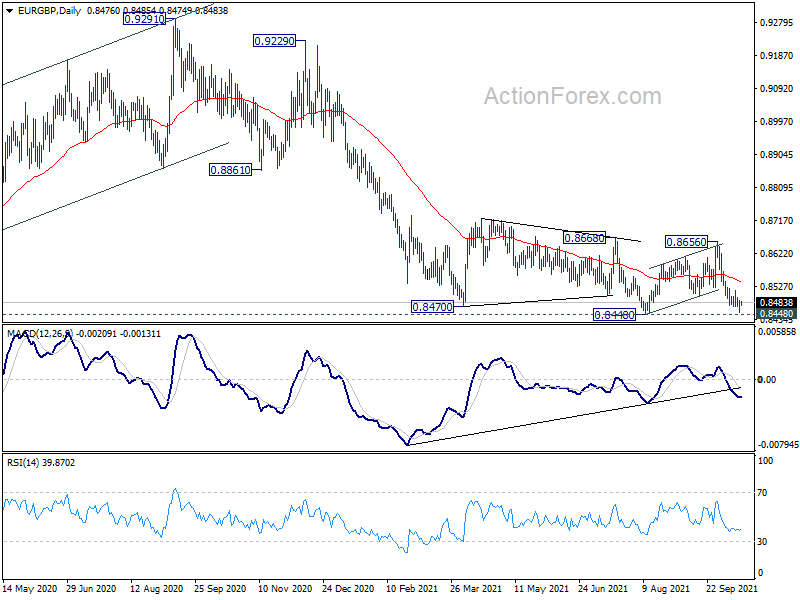The image size is (800, 600).
Task: Click the RSI(14) 39.8702 indicator label
Action: click(41, 463)
